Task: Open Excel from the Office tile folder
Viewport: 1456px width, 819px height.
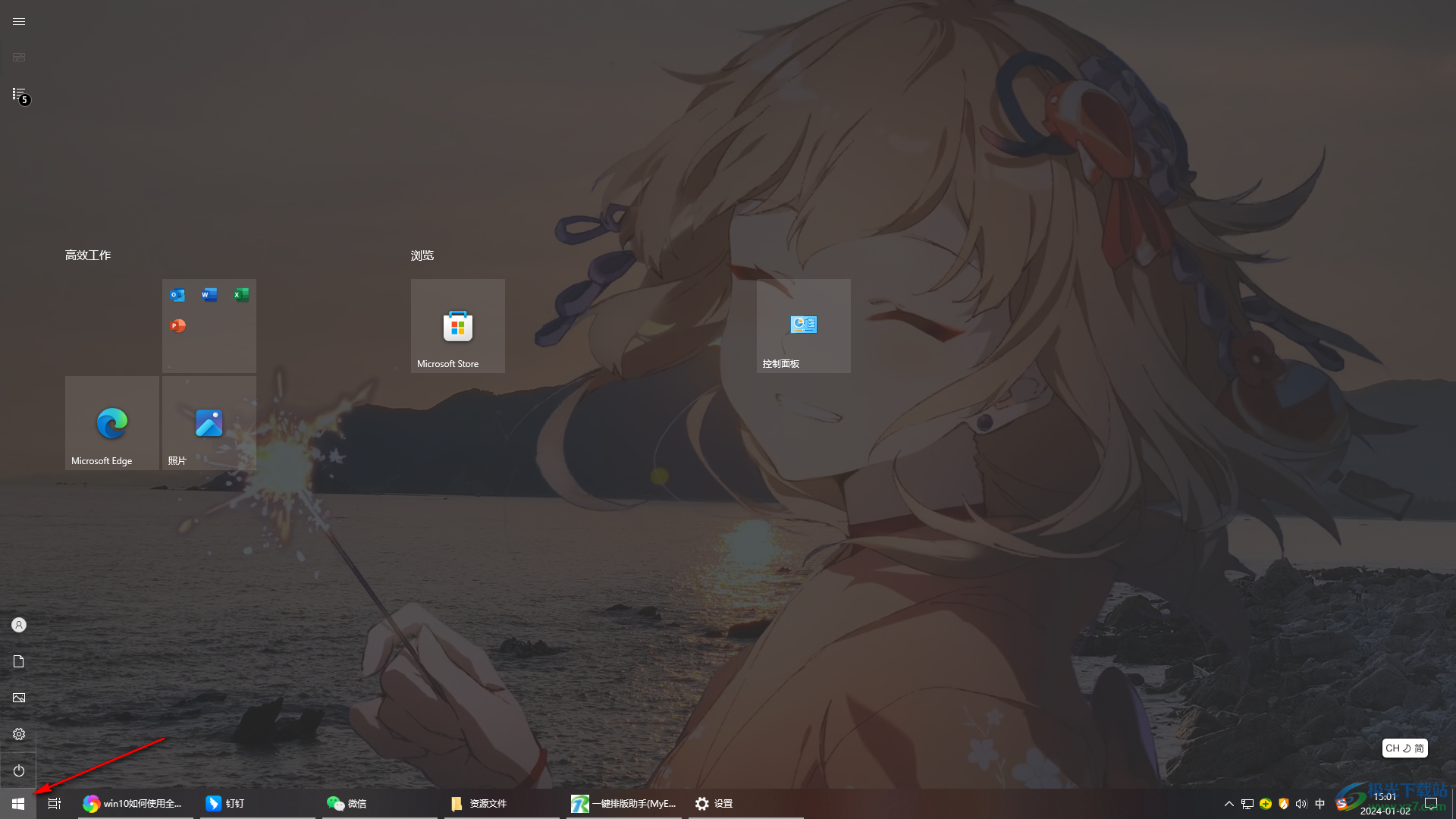Action: pos(241,295)
